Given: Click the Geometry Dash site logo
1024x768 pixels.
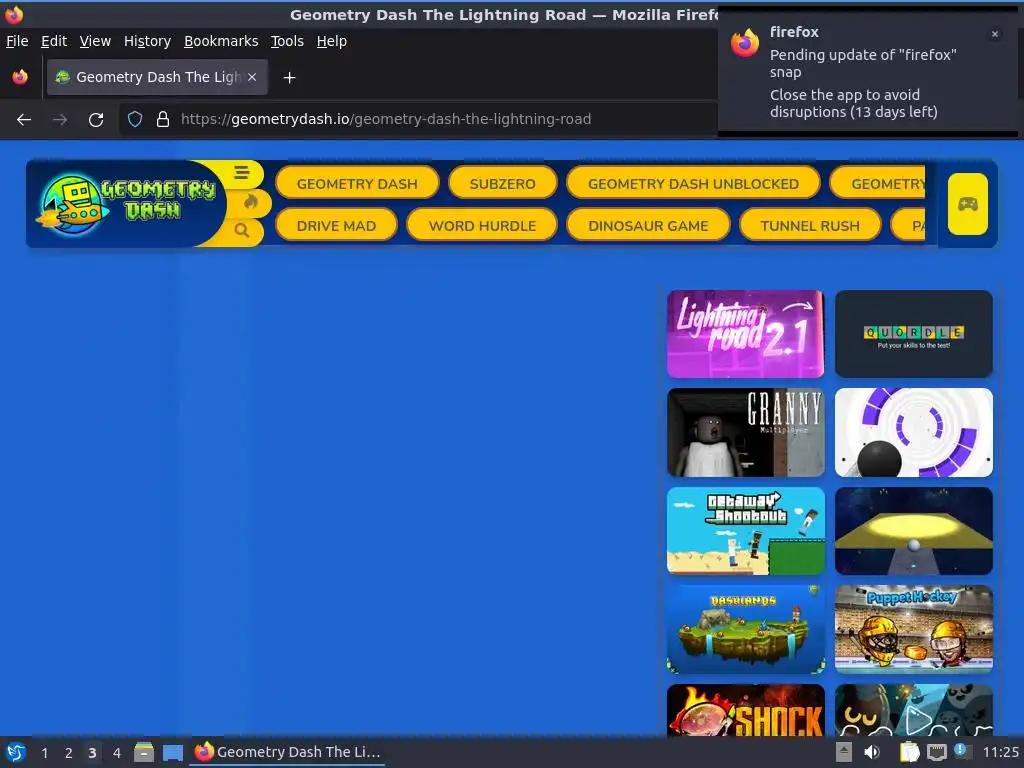Looking at the screenshot, I should pos(128,203).
